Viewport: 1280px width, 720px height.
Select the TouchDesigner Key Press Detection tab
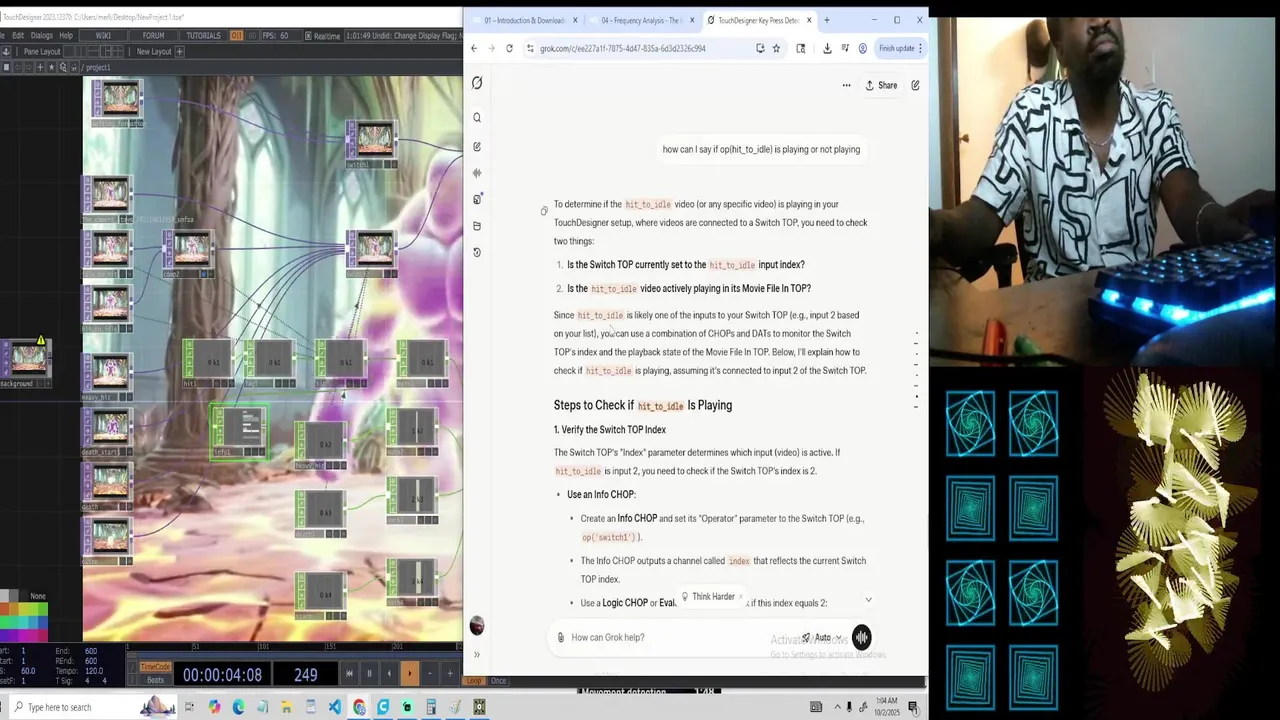point(758,20)
